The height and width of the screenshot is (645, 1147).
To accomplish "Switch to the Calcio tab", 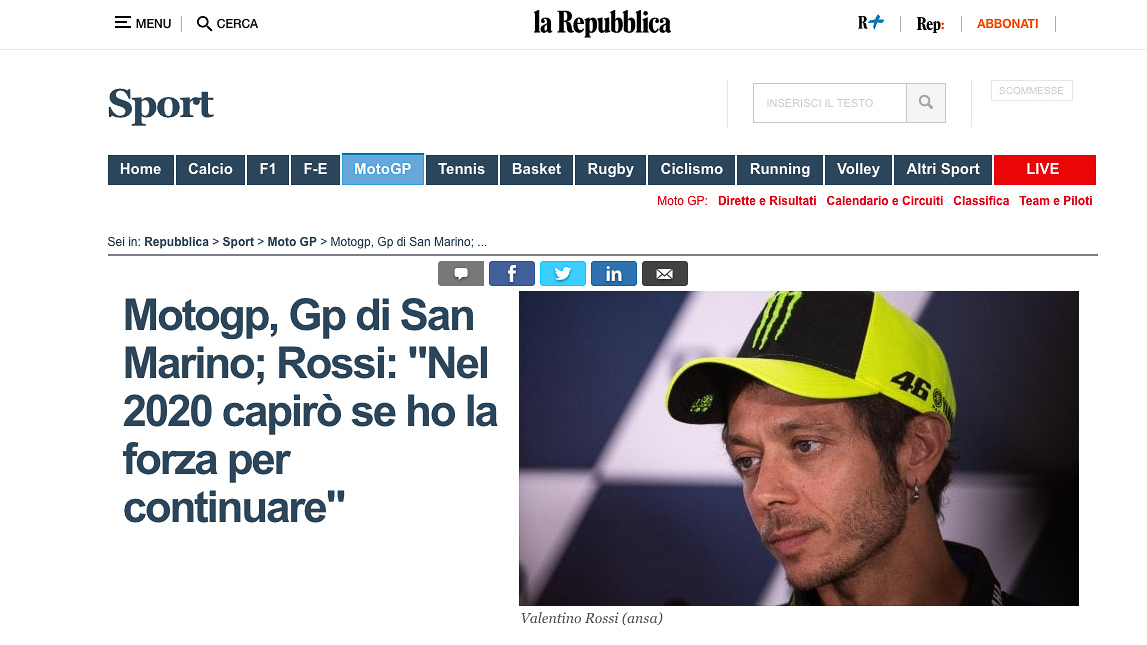I will (210, 170).
